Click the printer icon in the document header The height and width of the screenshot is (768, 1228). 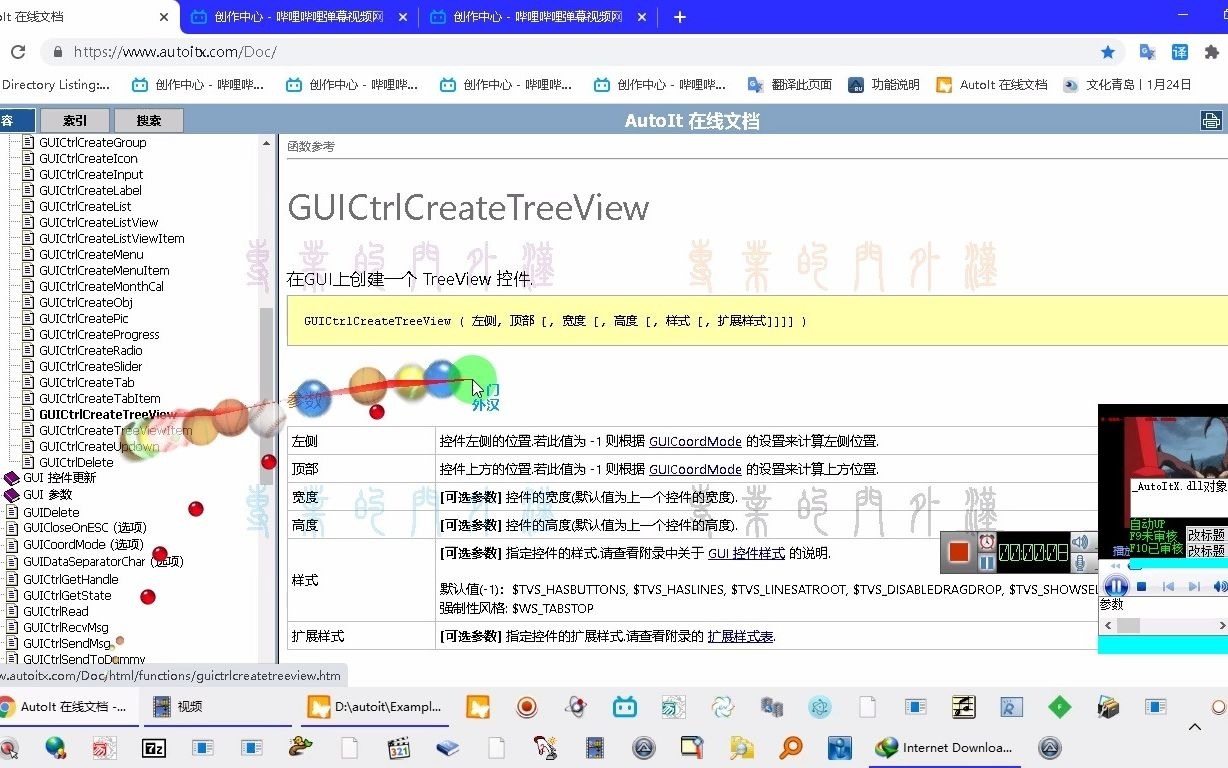1211,120
